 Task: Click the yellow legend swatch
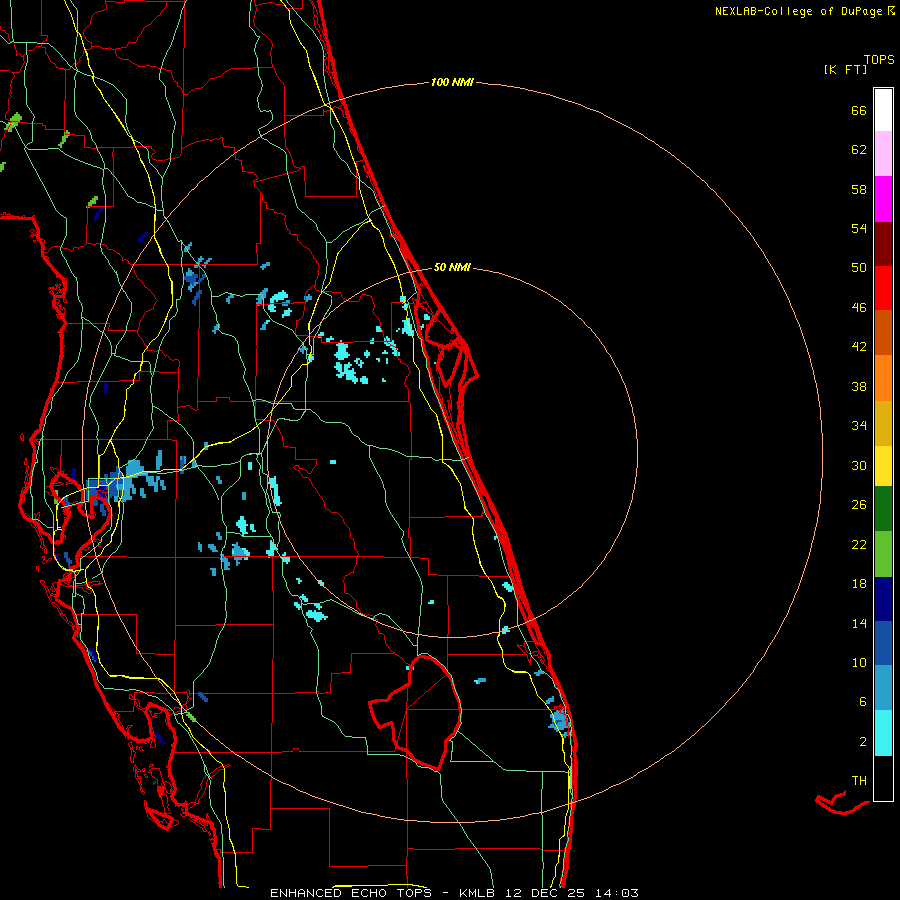(883, 466)
